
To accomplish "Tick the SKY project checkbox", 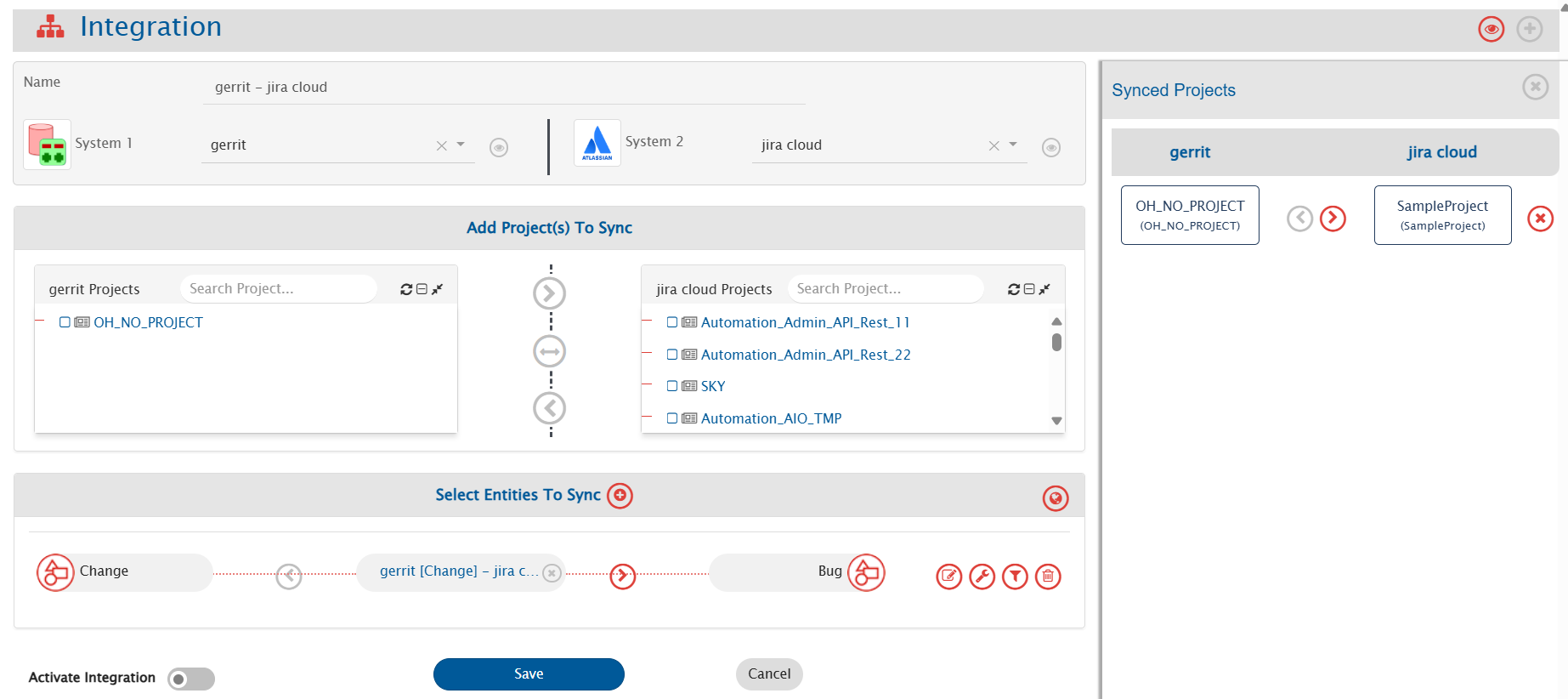I will tap(672, 386).
